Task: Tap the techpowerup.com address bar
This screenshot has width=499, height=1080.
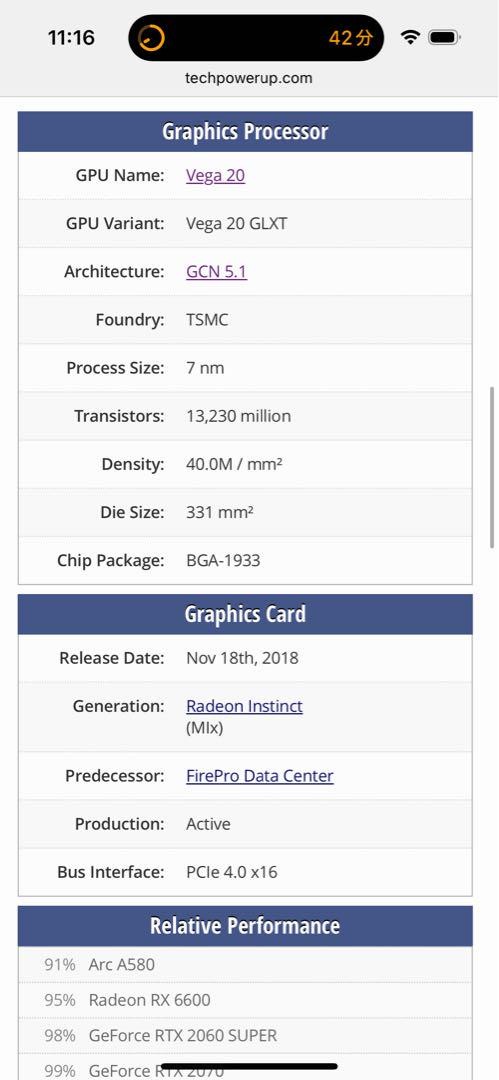Action: click(x=249, y=78)
